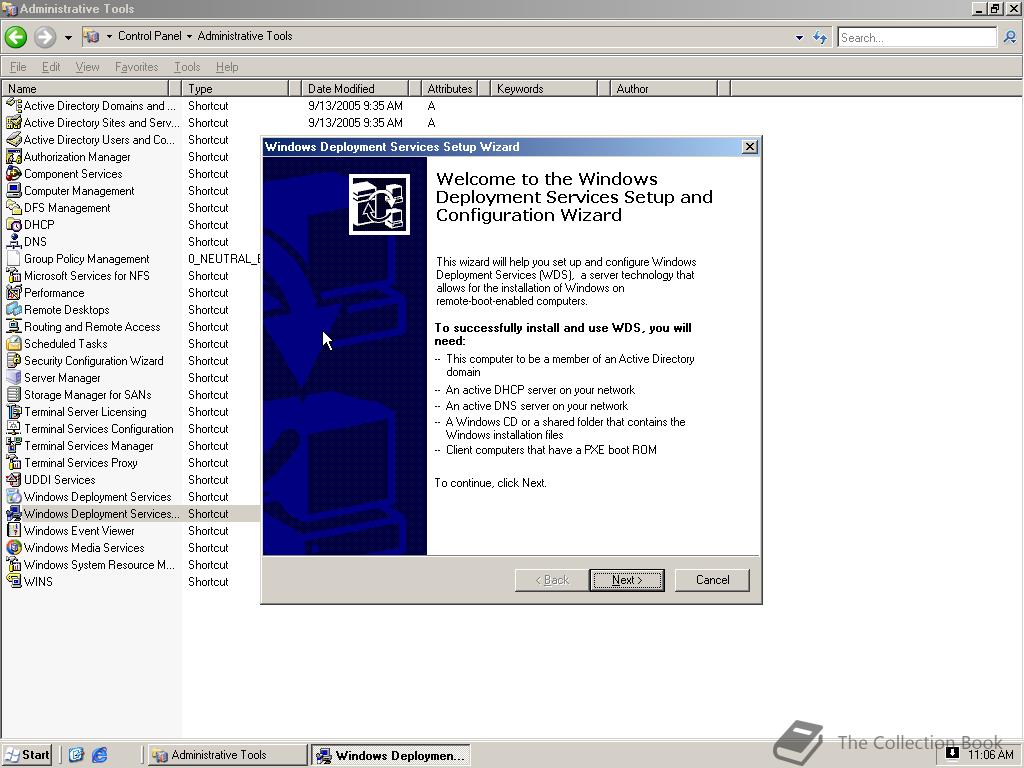This screenshot has height=768, width=1024.
Task: Sort by the Author column header
Action: (x=664, y=88)
